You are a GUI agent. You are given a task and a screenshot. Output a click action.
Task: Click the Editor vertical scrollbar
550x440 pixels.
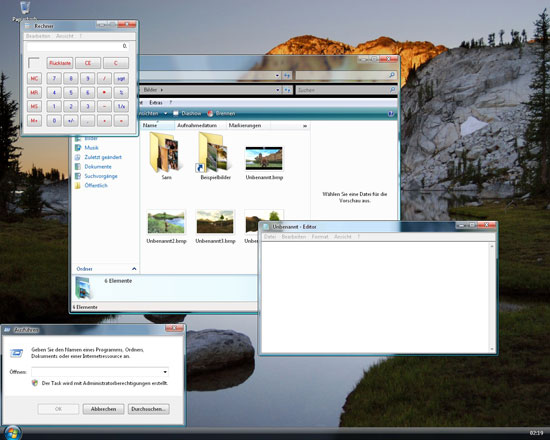[492, 298]
